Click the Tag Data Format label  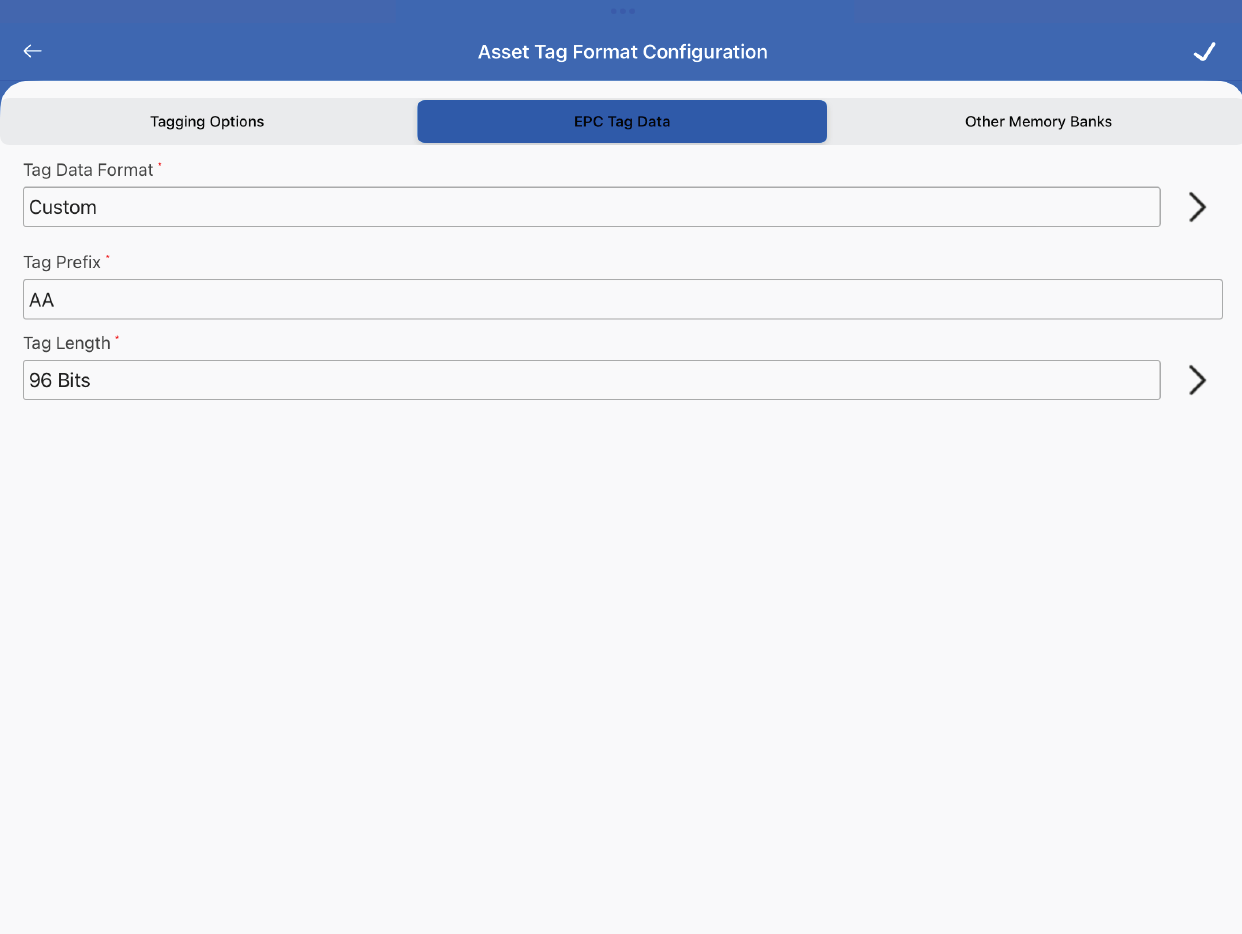point(88,170)
